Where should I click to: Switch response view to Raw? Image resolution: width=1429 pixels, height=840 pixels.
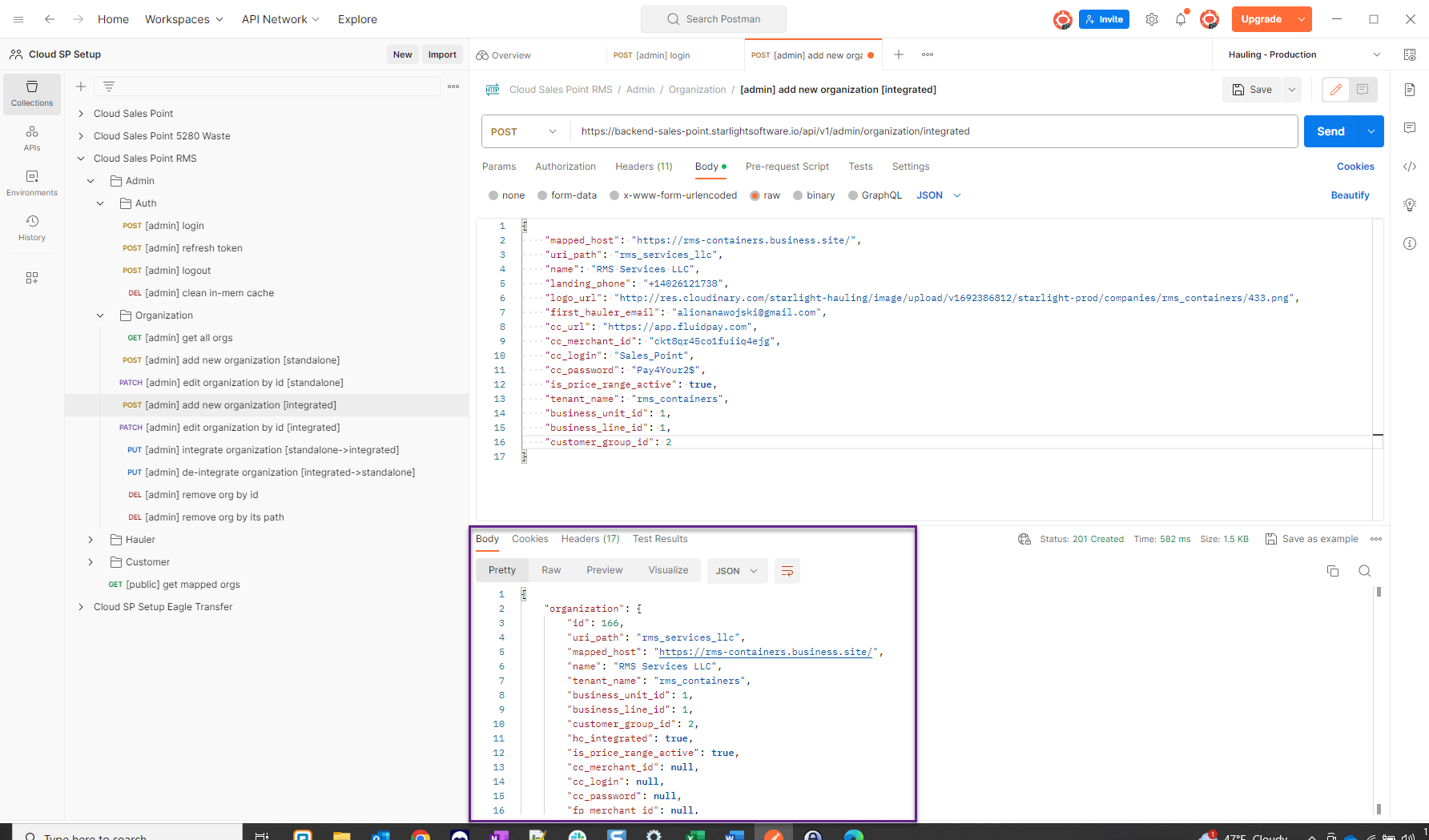(551, 570)
